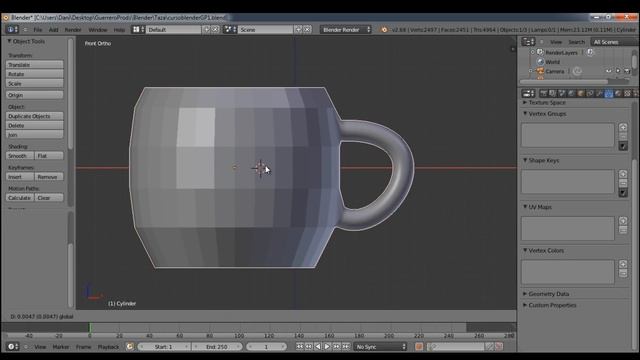
Task: Add a new screen layout
Action: click(207, 29)
